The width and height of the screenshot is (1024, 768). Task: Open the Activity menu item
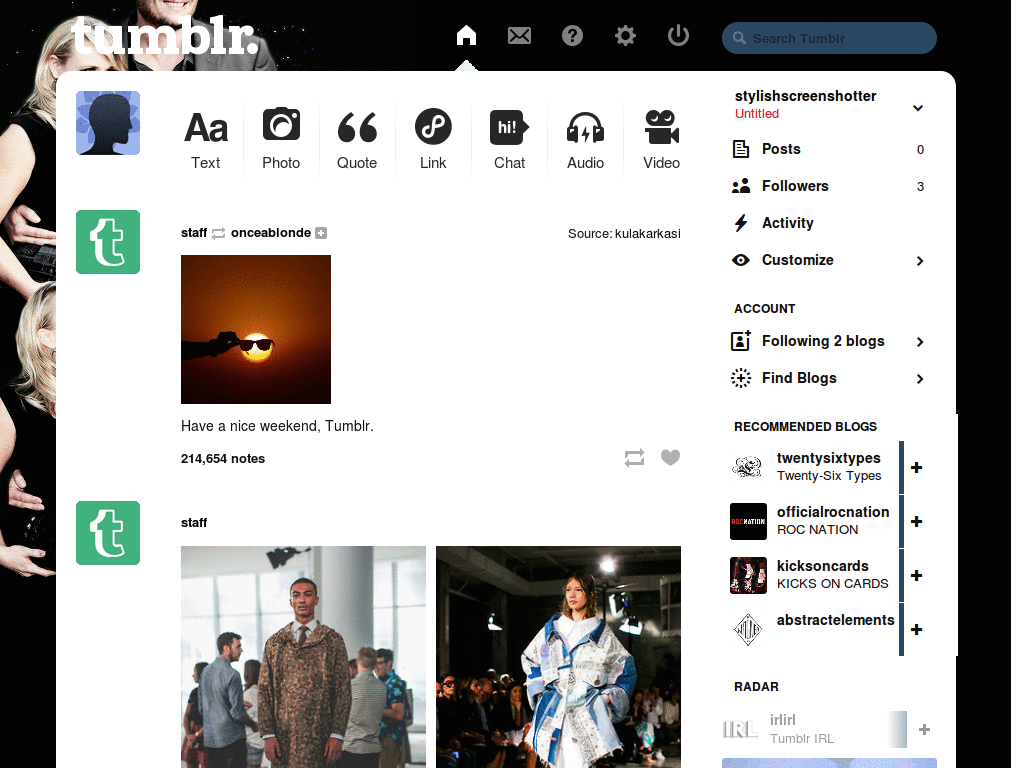(x=788, y=223)
